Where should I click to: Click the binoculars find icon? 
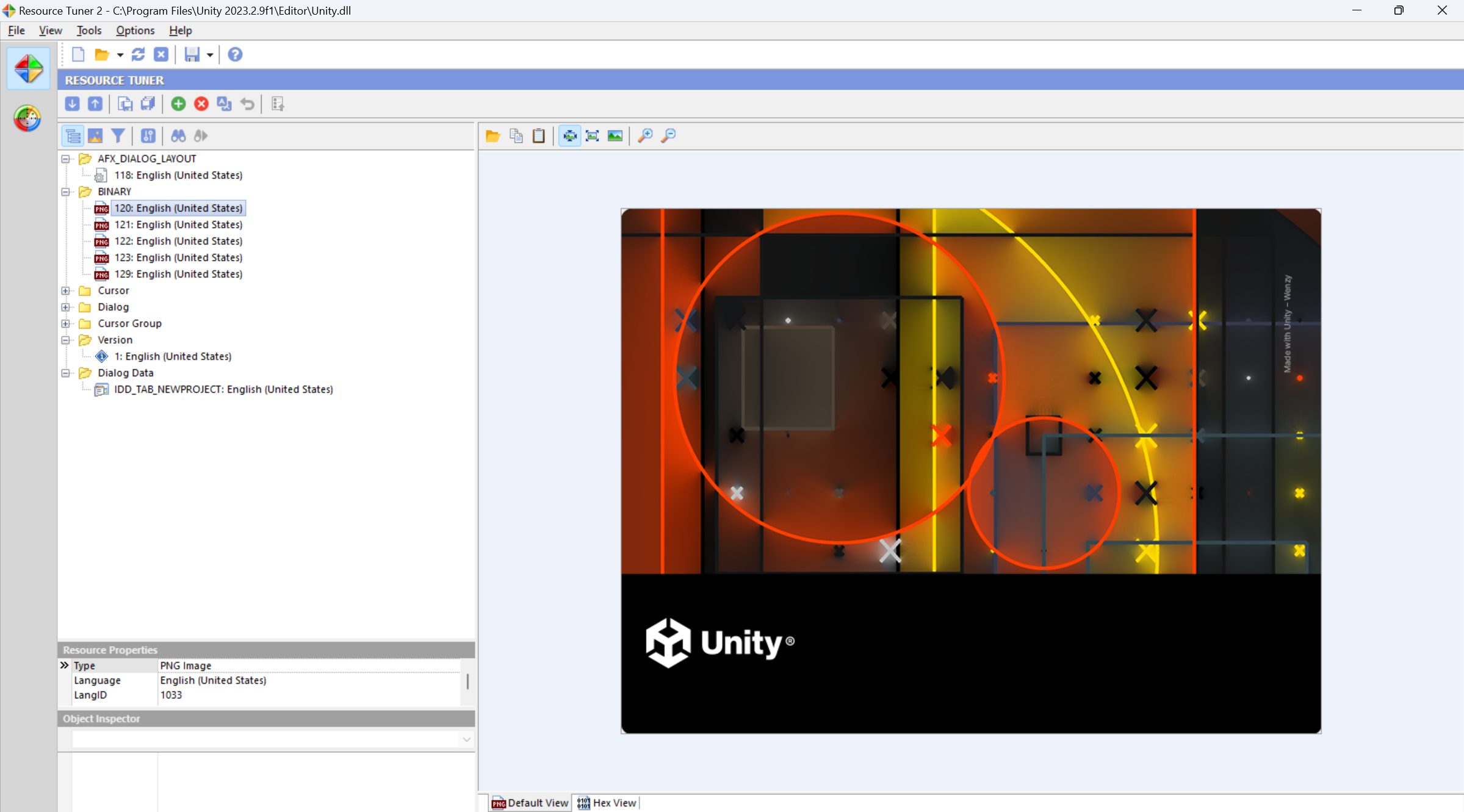coord(178,135)
